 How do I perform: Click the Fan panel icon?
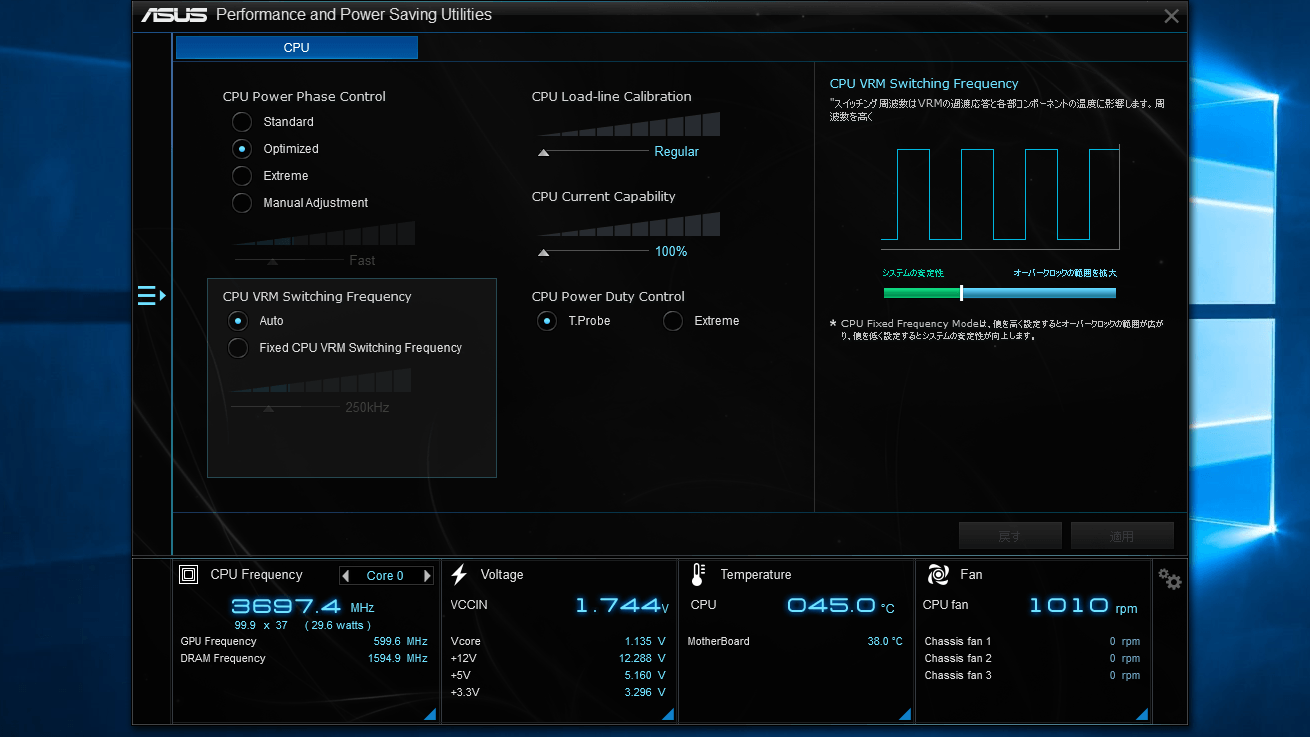[938, 574]
